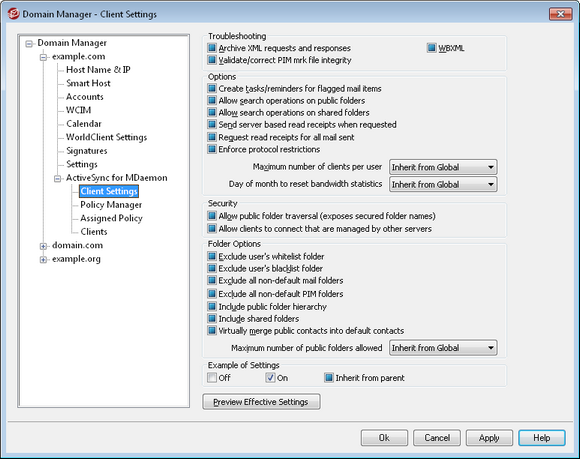Click Preview Effective Settings button
580x459 pixels.
point(261,402)
